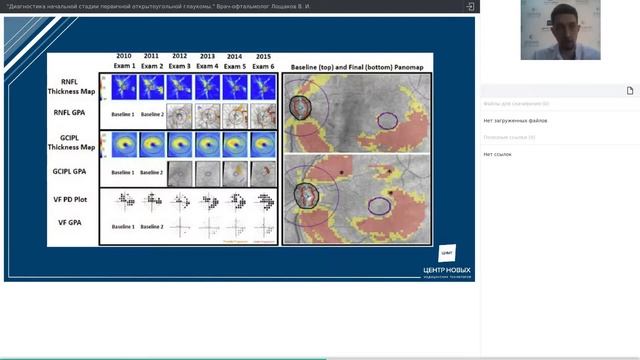Viewport: 640px width, 360px height.
Task: Click the "ЦЕНТР НОВЫХ" logo on slide
Action: point(447,262)
